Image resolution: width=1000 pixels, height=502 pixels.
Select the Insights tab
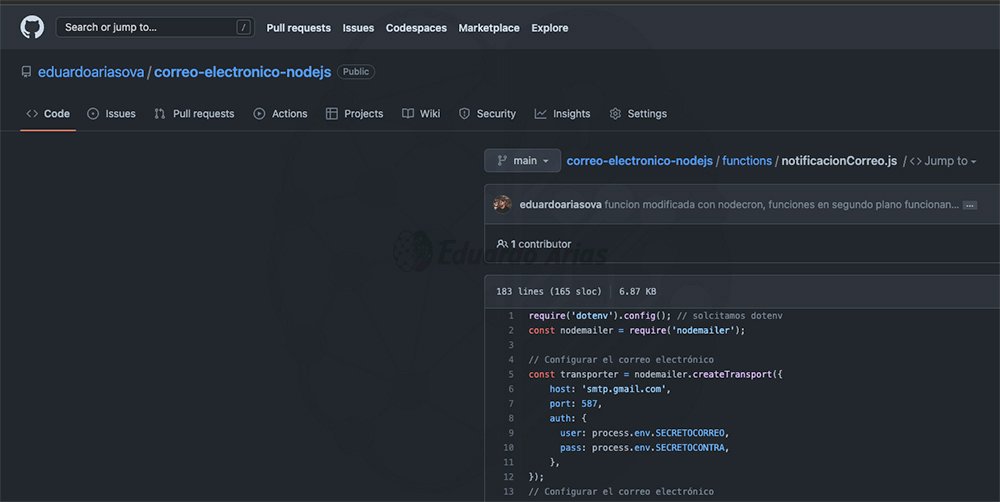tap(562, 114)
